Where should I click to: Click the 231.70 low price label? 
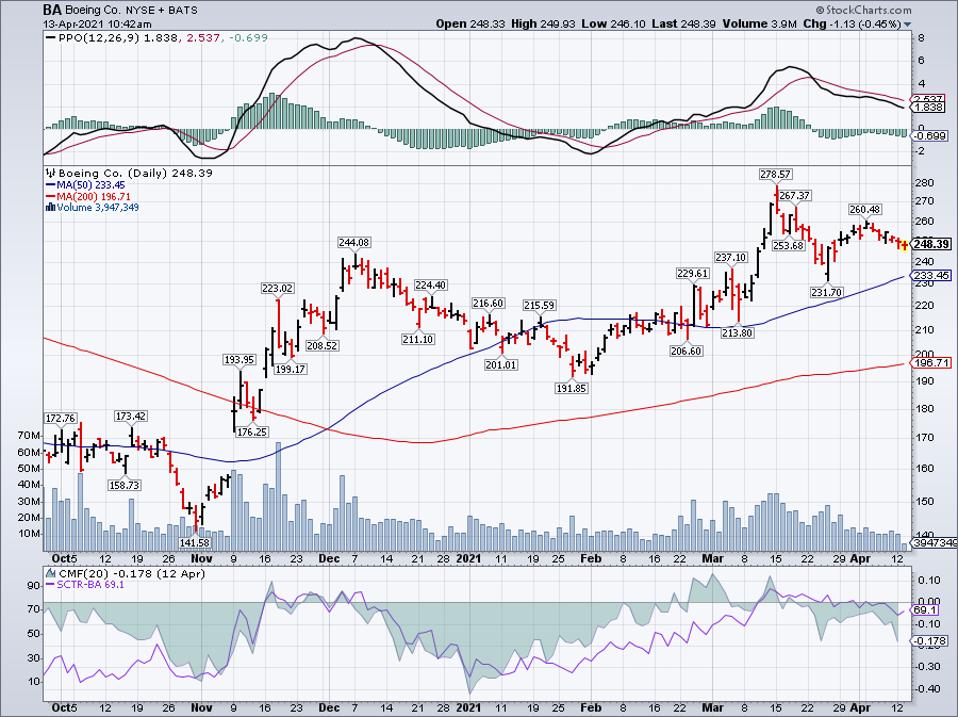(x=827, y=293)
